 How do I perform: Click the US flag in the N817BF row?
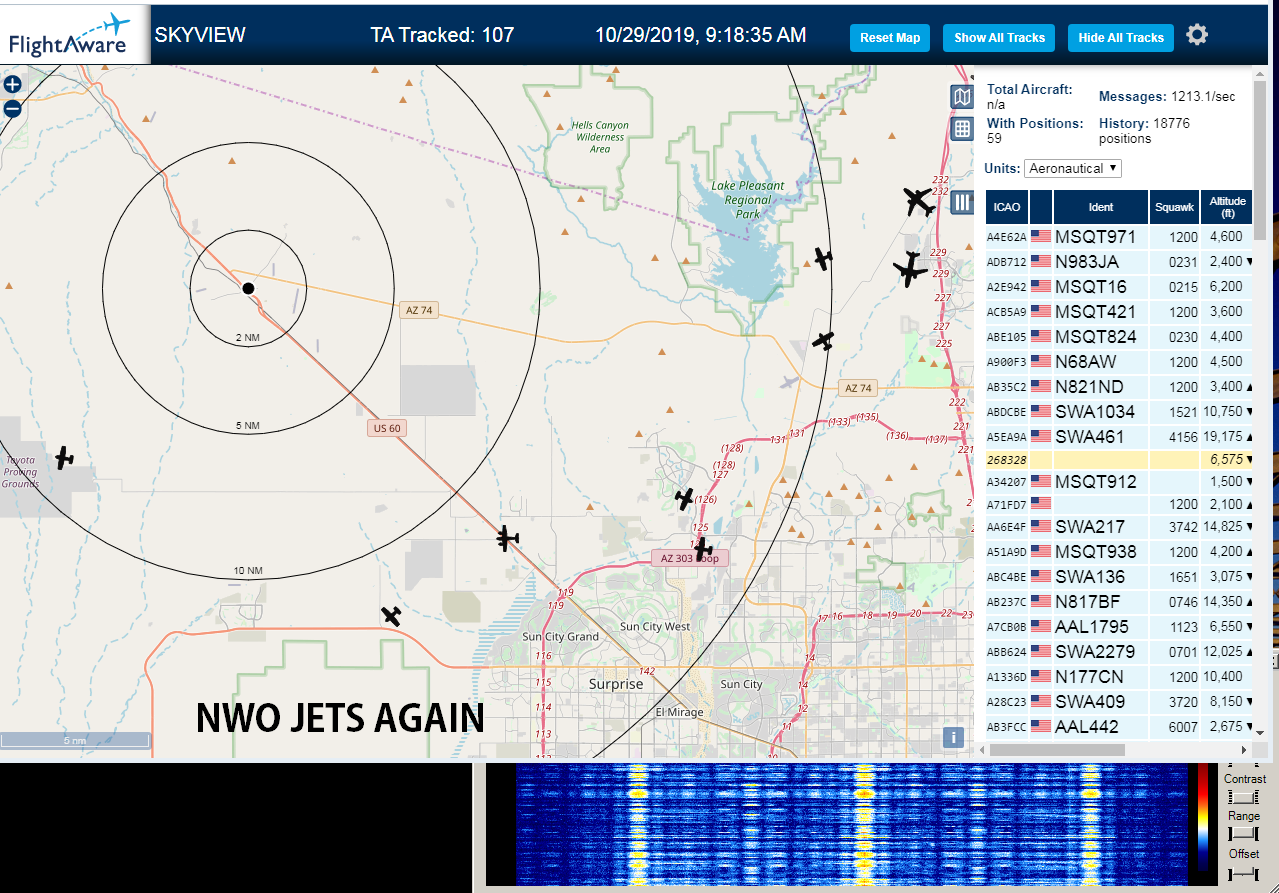tap(1041, 602)
